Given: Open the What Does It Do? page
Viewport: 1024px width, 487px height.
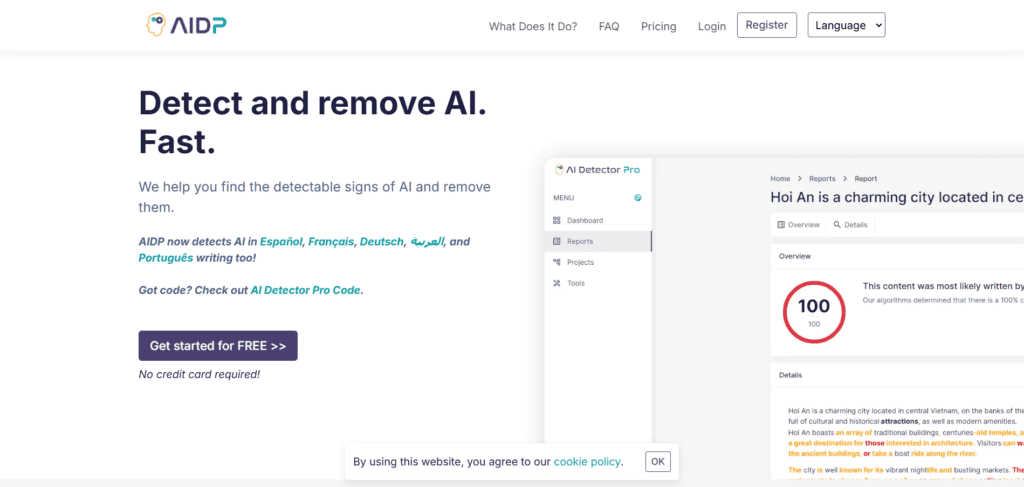Looking at the screenshot, I should tap(533, 26).
